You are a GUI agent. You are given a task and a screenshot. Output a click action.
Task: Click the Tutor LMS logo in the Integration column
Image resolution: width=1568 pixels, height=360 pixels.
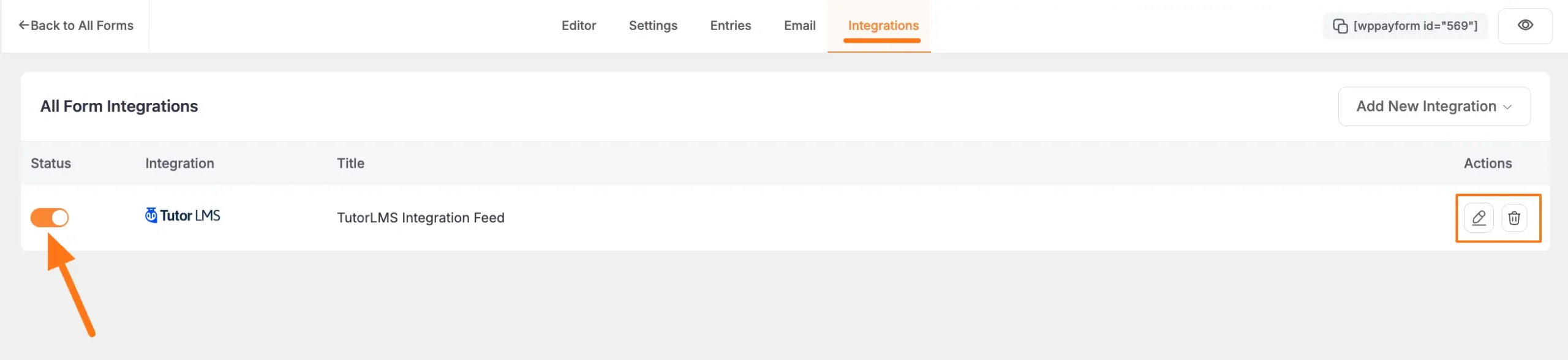[181, 216]
